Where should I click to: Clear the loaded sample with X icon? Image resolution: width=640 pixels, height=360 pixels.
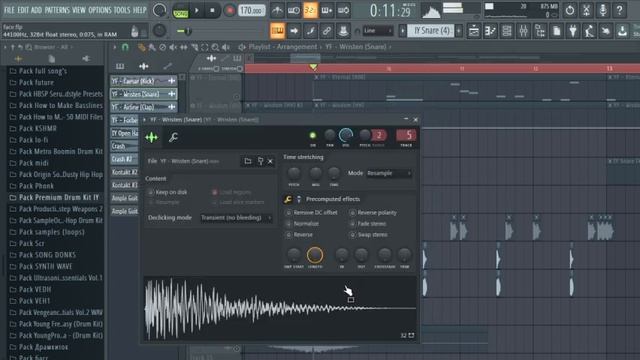point(270,162)
